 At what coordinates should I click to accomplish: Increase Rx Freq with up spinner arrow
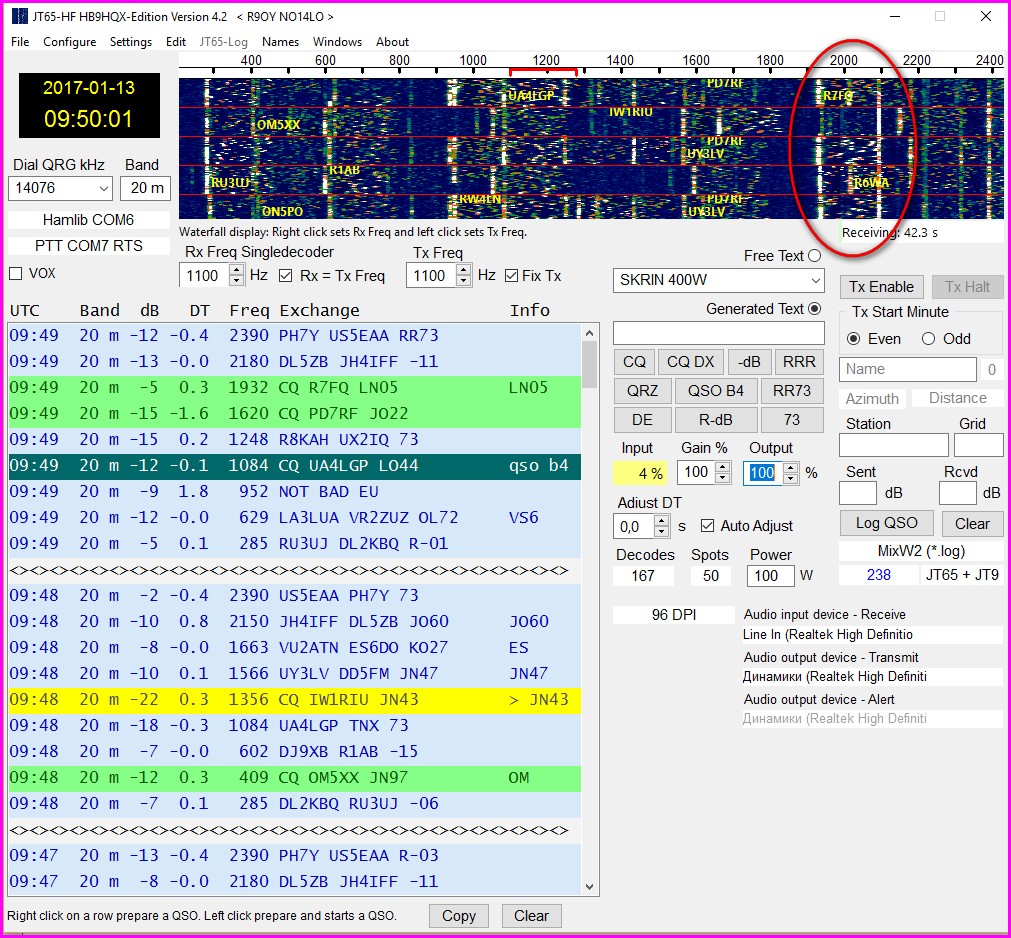[x=236, y=270]
